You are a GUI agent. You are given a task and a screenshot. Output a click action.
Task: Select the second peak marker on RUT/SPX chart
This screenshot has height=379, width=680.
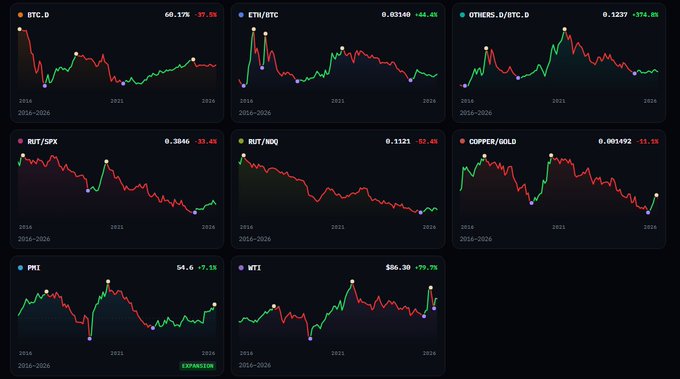pyautogui.click(x=106, y=161)
